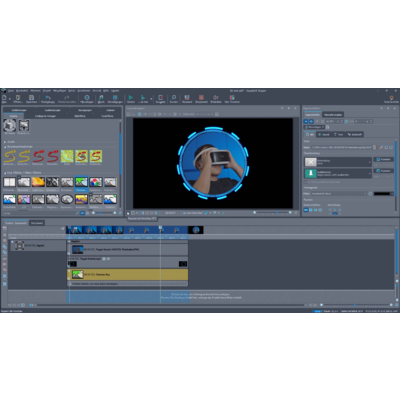Select the green map route animation icon

coord(67,156)
